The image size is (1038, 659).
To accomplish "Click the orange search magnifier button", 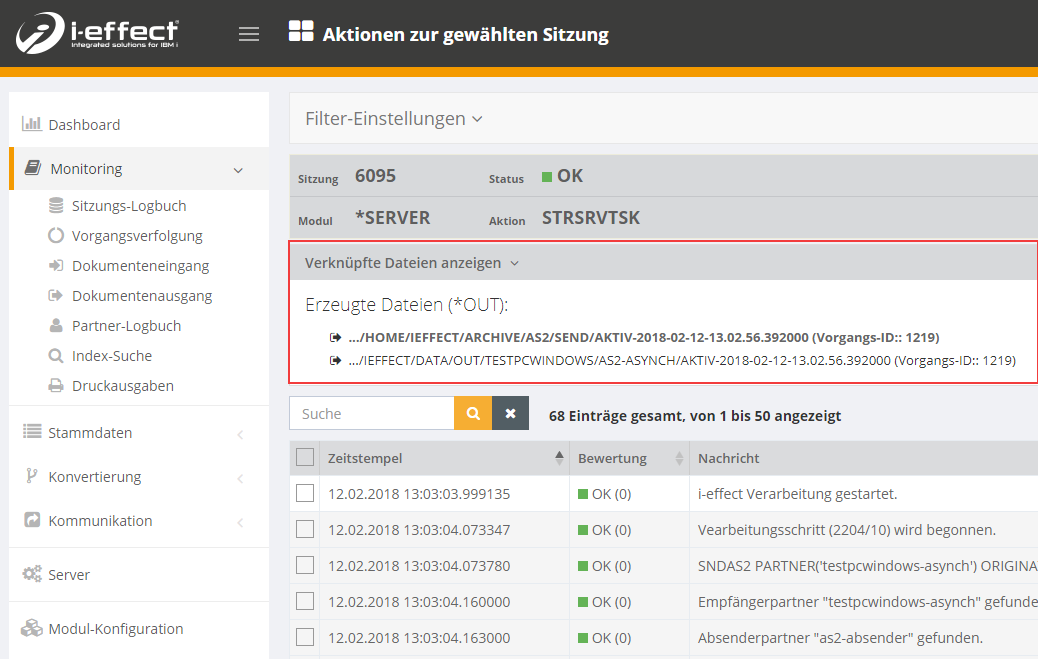I will point(473,414).
